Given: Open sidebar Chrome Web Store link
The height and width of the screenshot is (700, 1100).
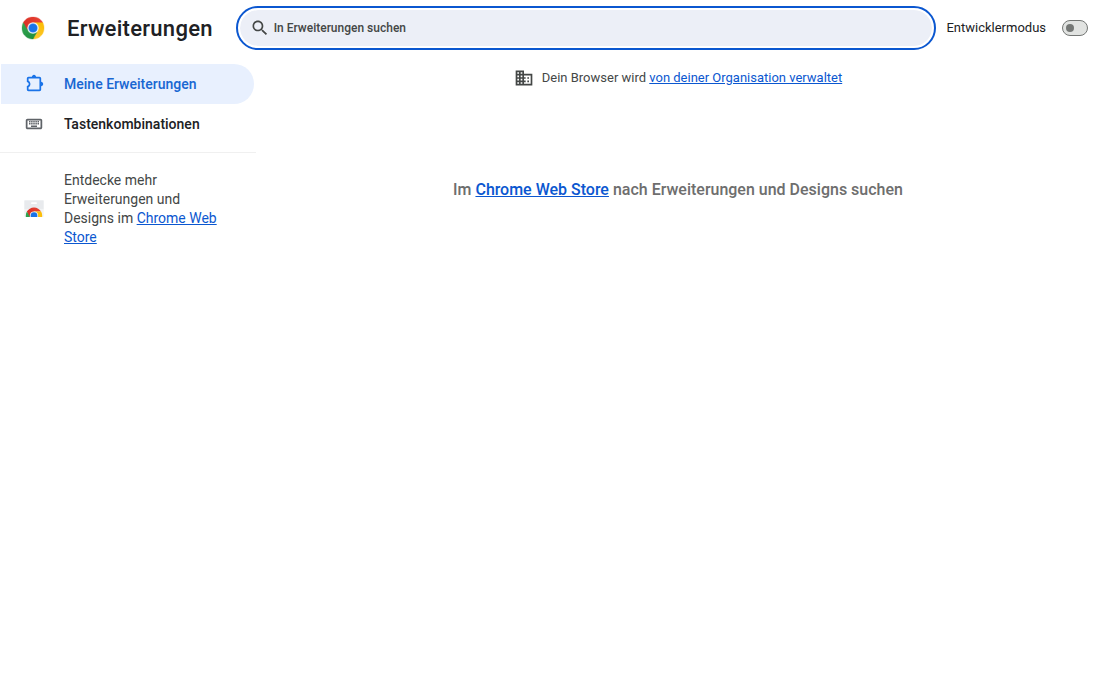Looking at the screenshot, I should (x=140, y=227).
